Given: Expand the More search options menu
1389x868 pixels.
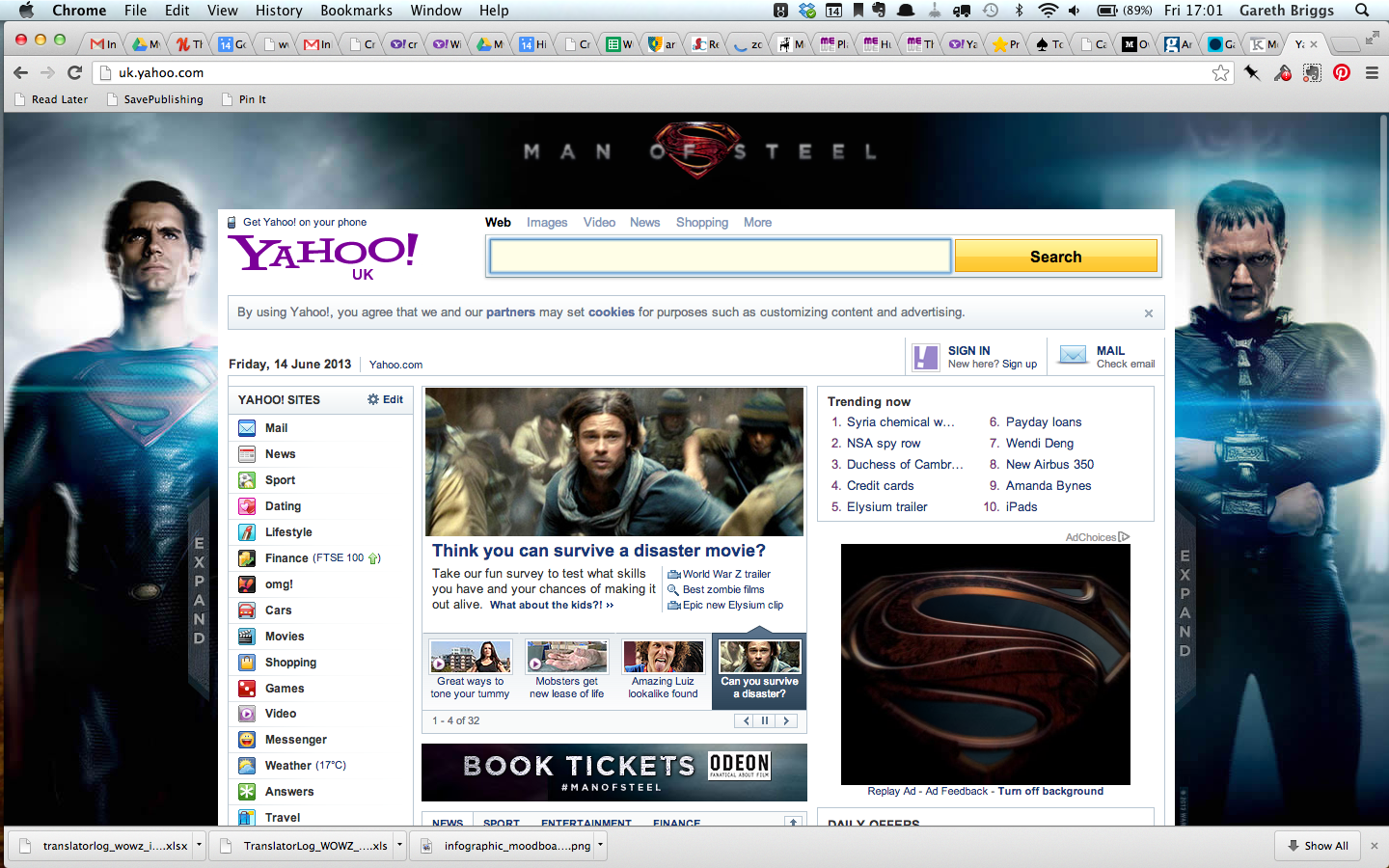Looking at the screenshot, I should click(x=757, y=223).
